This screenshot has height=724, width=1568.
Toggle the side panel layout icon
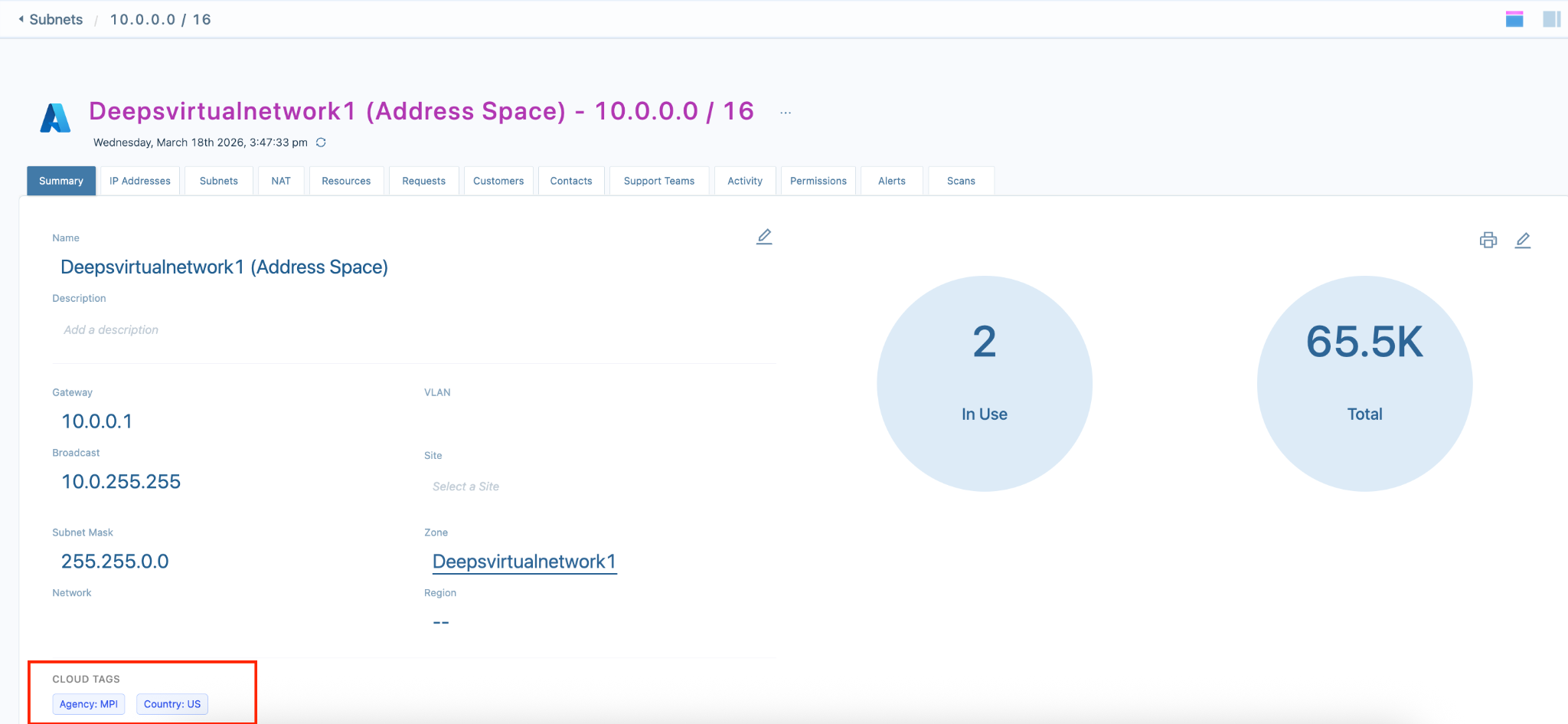[1552, 19]
